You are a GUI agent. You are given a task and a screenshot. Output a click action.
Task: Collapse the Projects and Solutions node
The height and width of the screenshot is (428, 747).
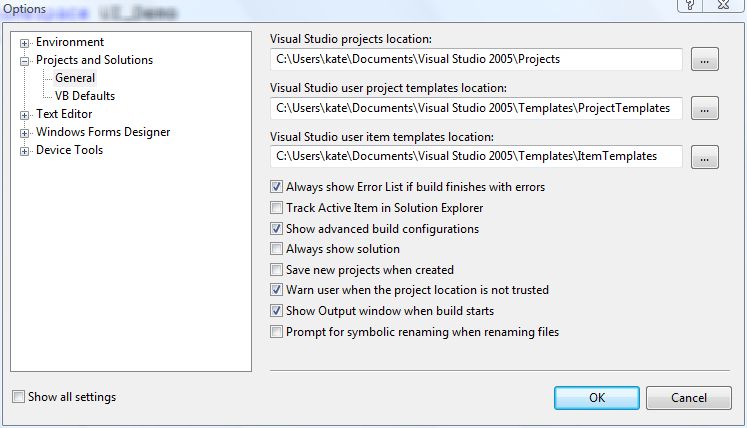pyautogui.click(x=24, y=61)
